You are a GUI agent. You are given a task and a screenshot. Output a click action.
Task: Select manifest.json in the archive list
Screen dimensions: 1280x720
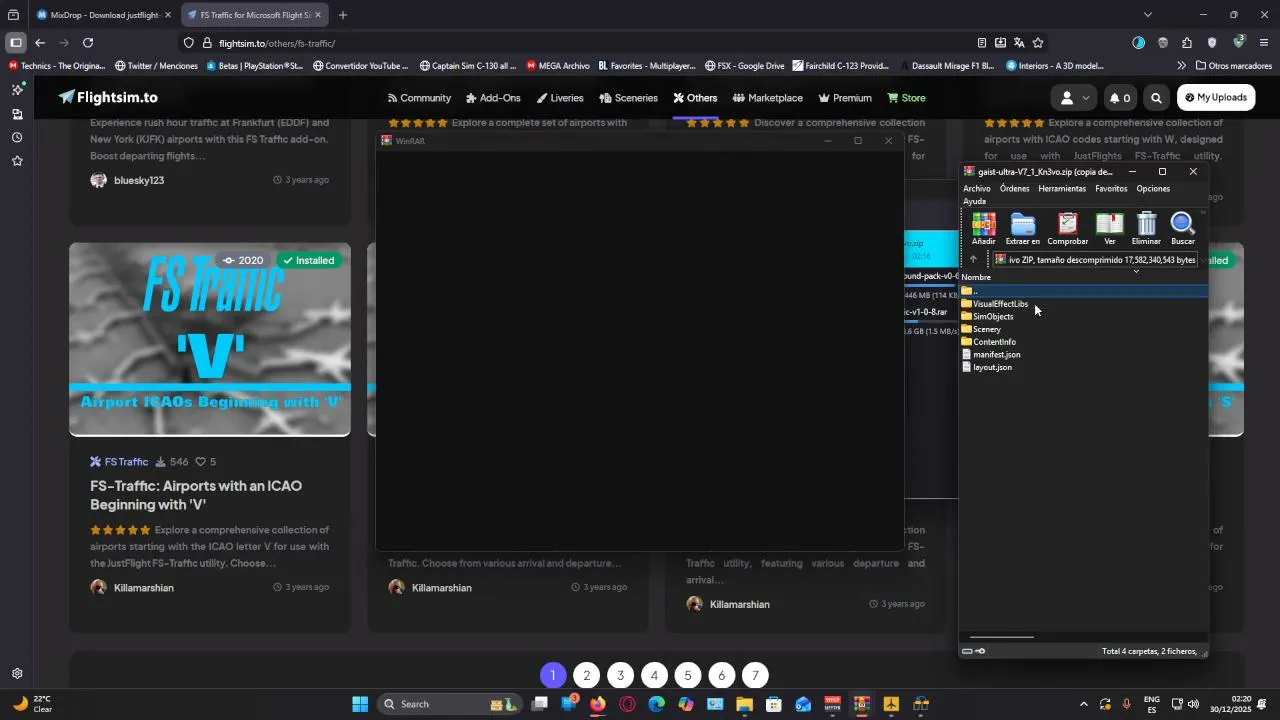point(996,355)
